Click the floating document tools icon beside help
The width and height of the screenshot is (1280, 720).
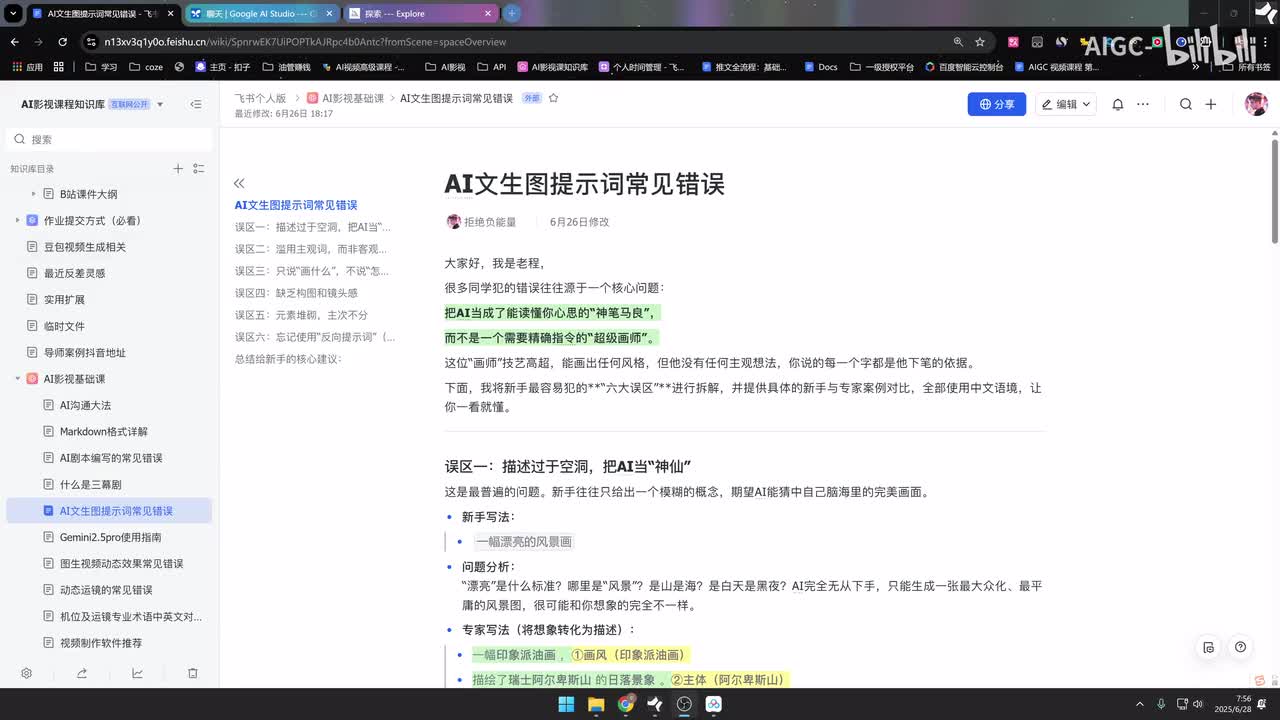click(x=1209, y=647)
